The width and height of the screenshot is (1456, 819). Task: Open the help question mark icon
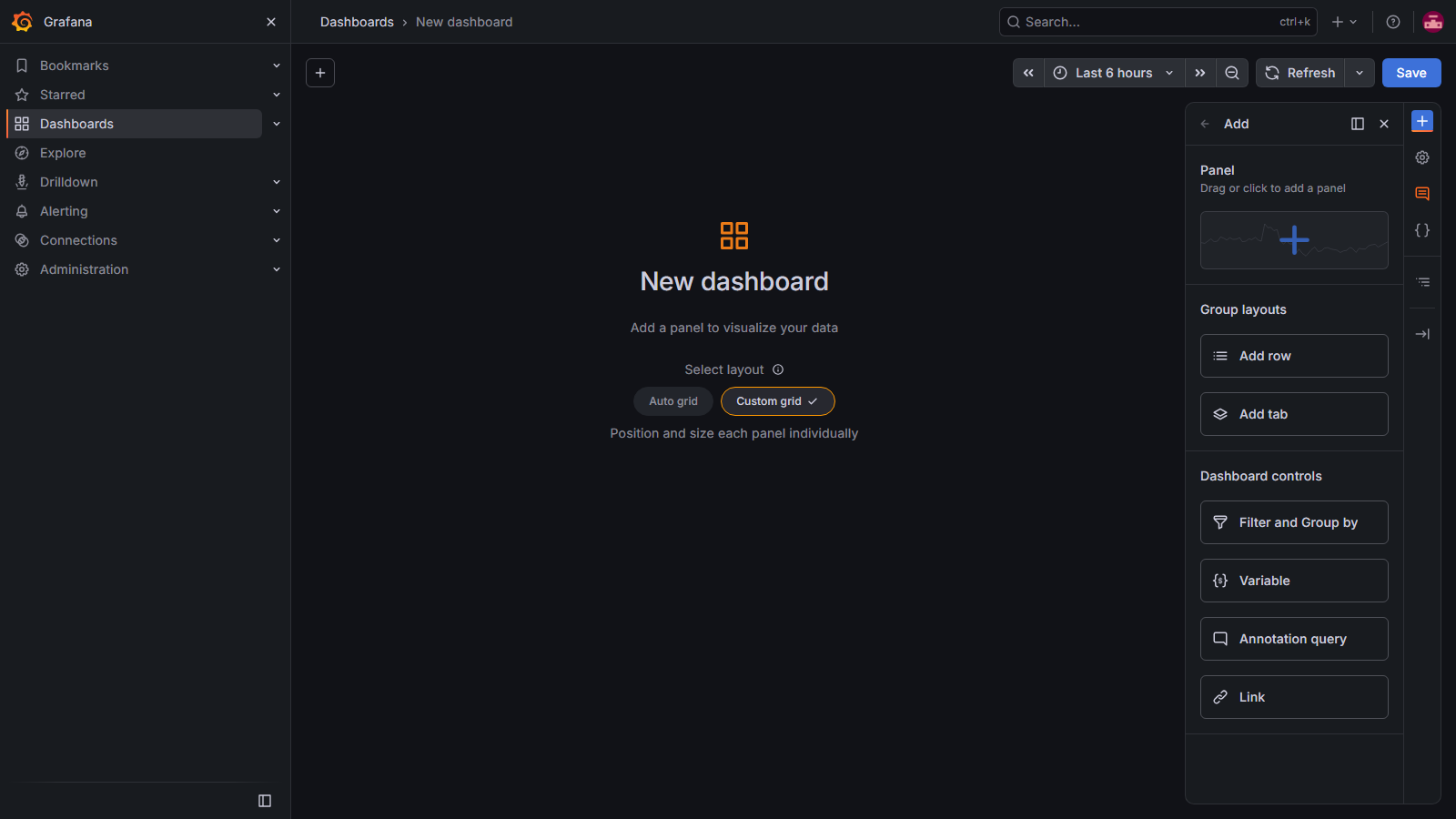point(1393,22)
